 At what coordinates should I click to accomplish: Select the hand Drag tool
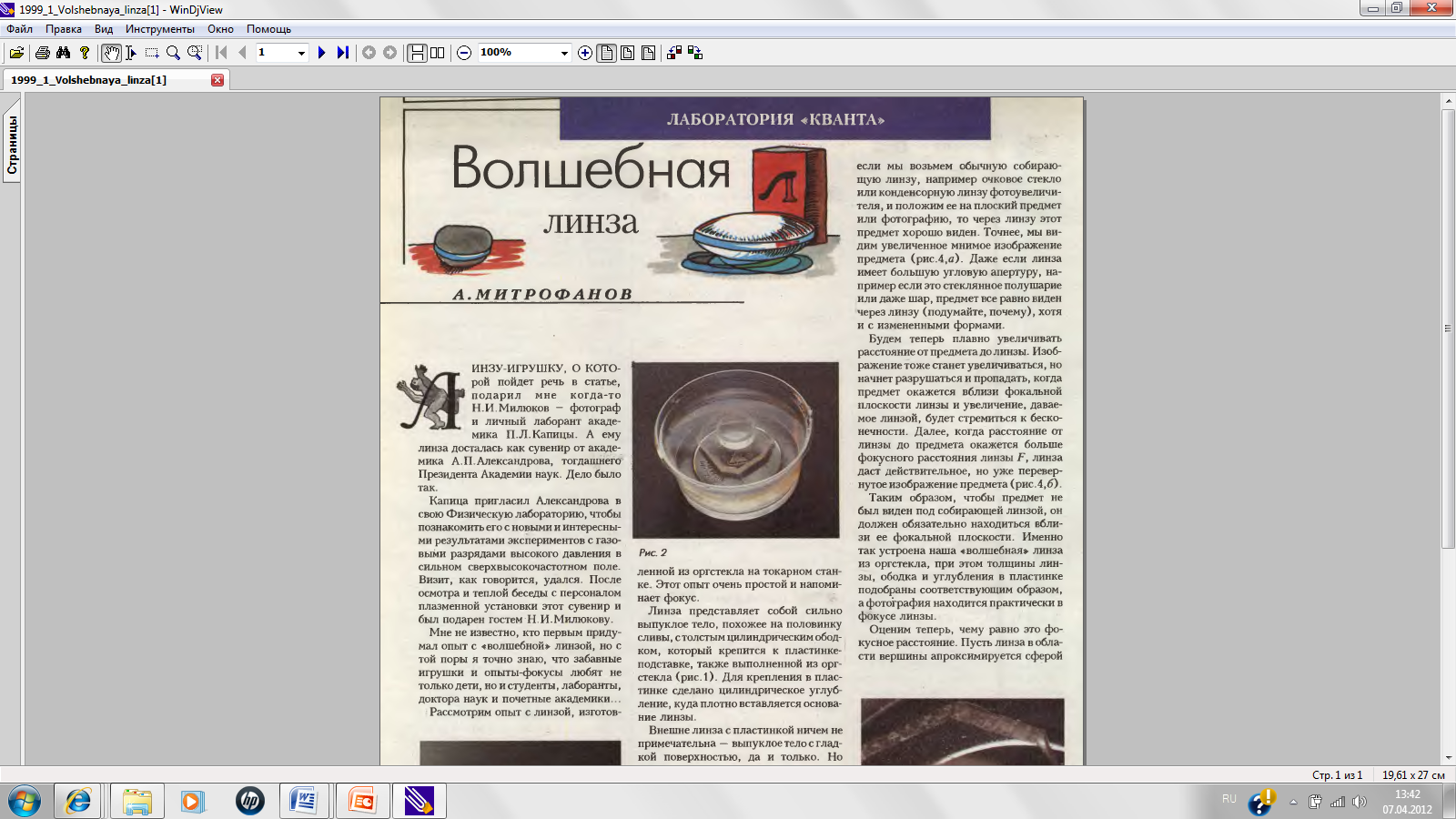coord(111,53)
